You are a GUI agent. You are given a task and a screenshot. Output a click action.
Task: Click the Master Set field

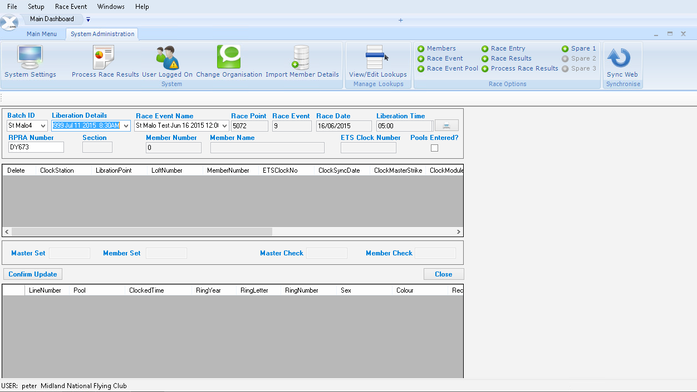point(69,253)
